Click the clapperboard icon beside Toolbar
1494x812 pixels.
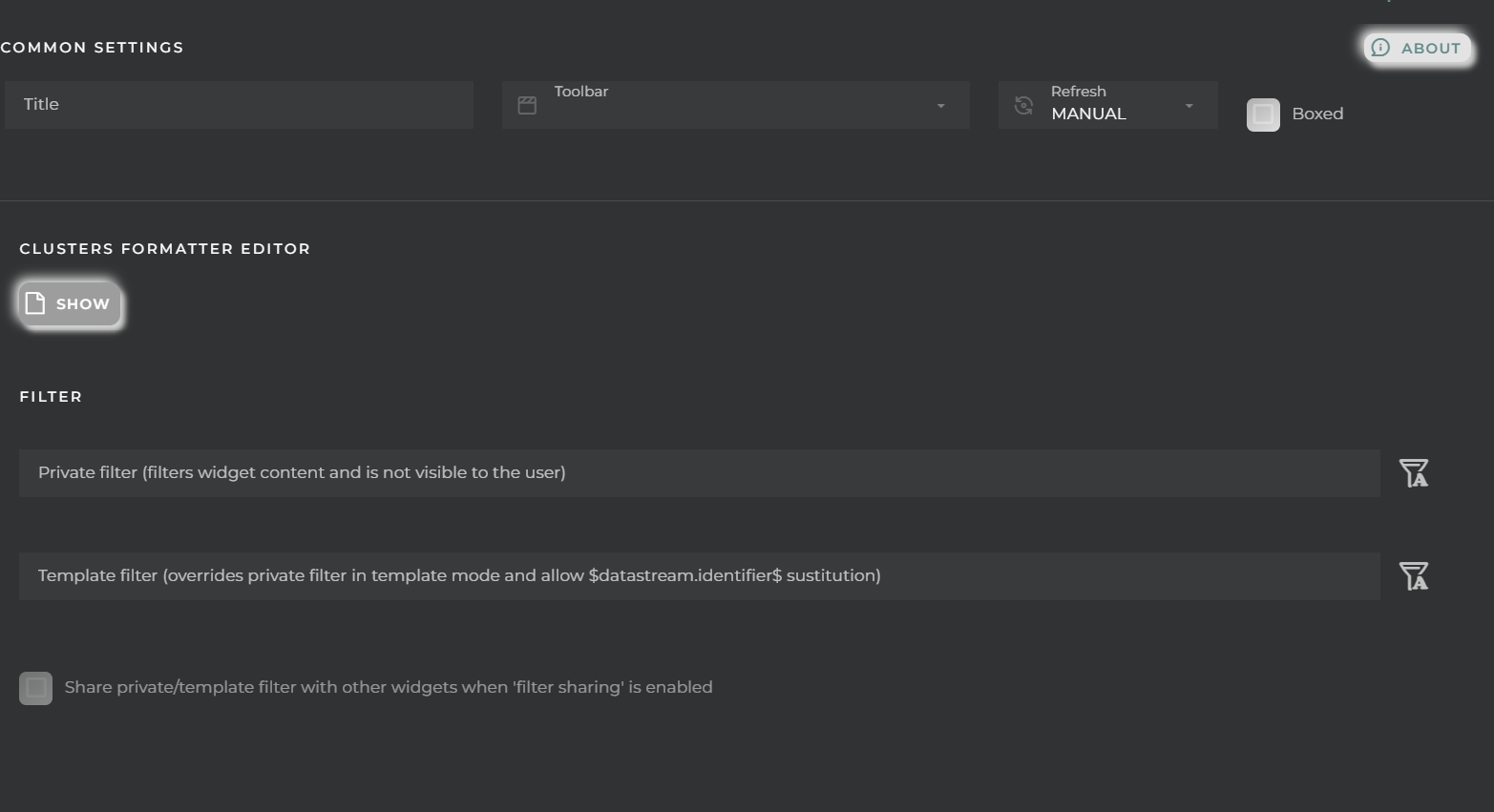527,106
